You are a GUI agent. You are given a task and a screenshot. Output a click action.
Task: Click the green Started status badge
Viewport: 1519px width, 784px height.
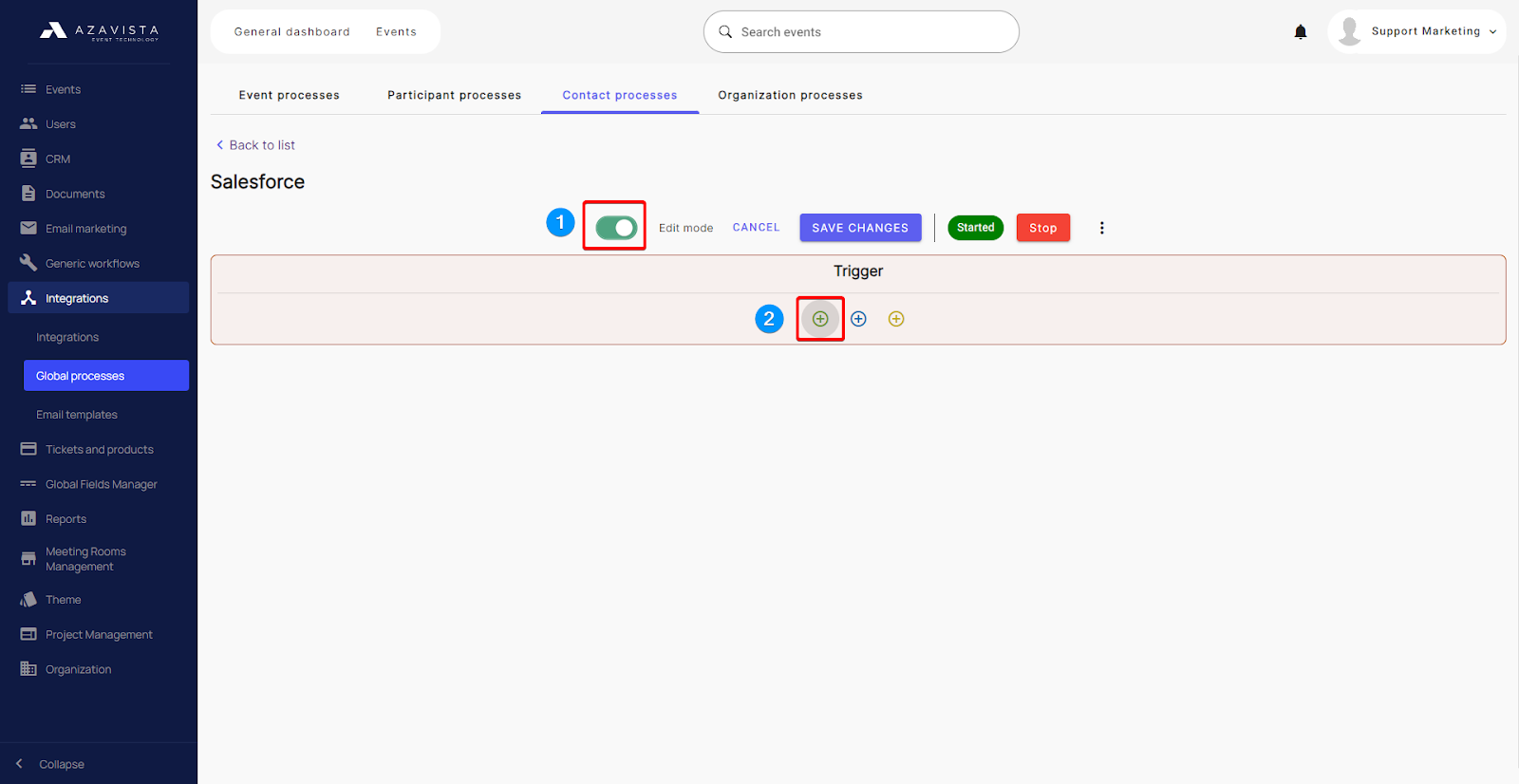tap(975, 228)
